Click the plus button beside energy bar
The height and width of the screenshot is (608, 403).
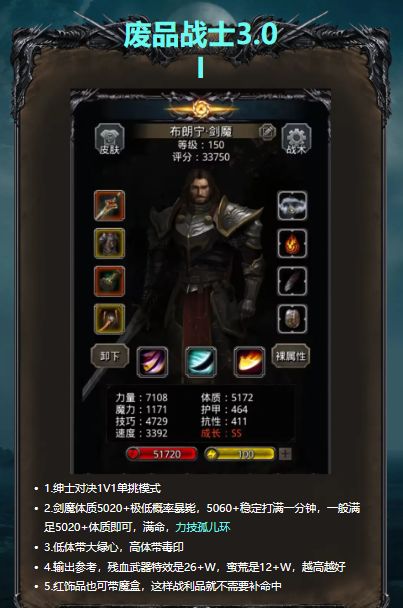click(285, 454)
